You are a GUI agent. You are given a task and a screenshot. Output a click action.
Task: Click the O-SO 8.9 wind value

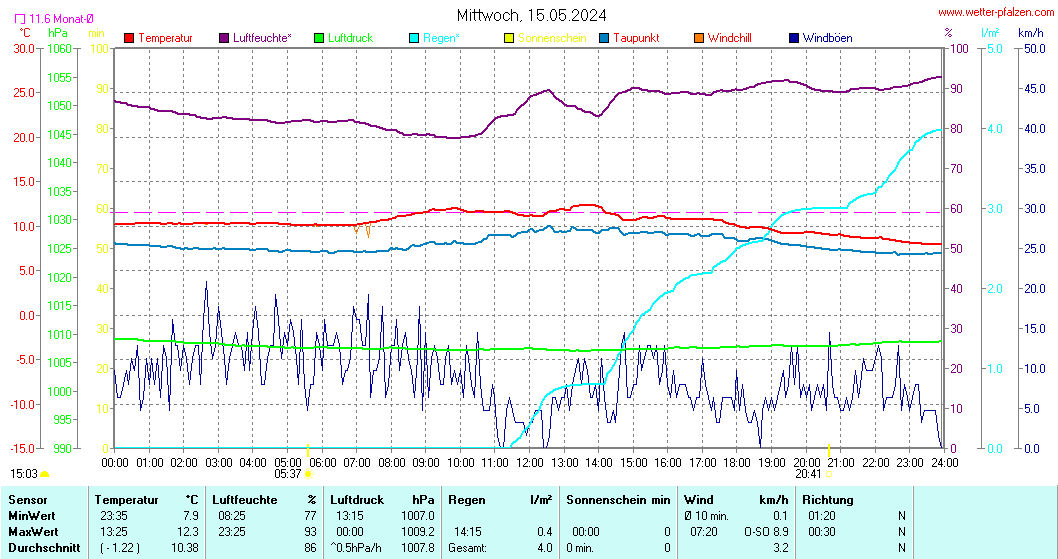click(766, 532)
